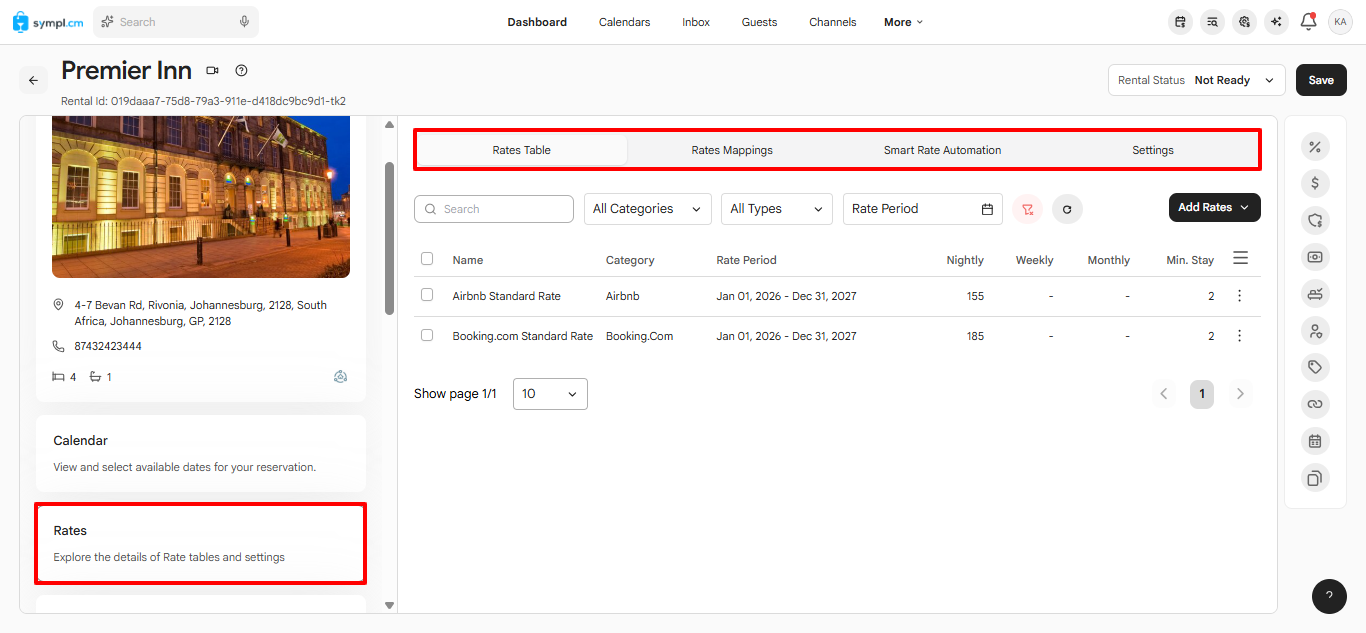Click the Nightly column header
Viewport: 1366px width, 633px height.
[x=965, y=260]
